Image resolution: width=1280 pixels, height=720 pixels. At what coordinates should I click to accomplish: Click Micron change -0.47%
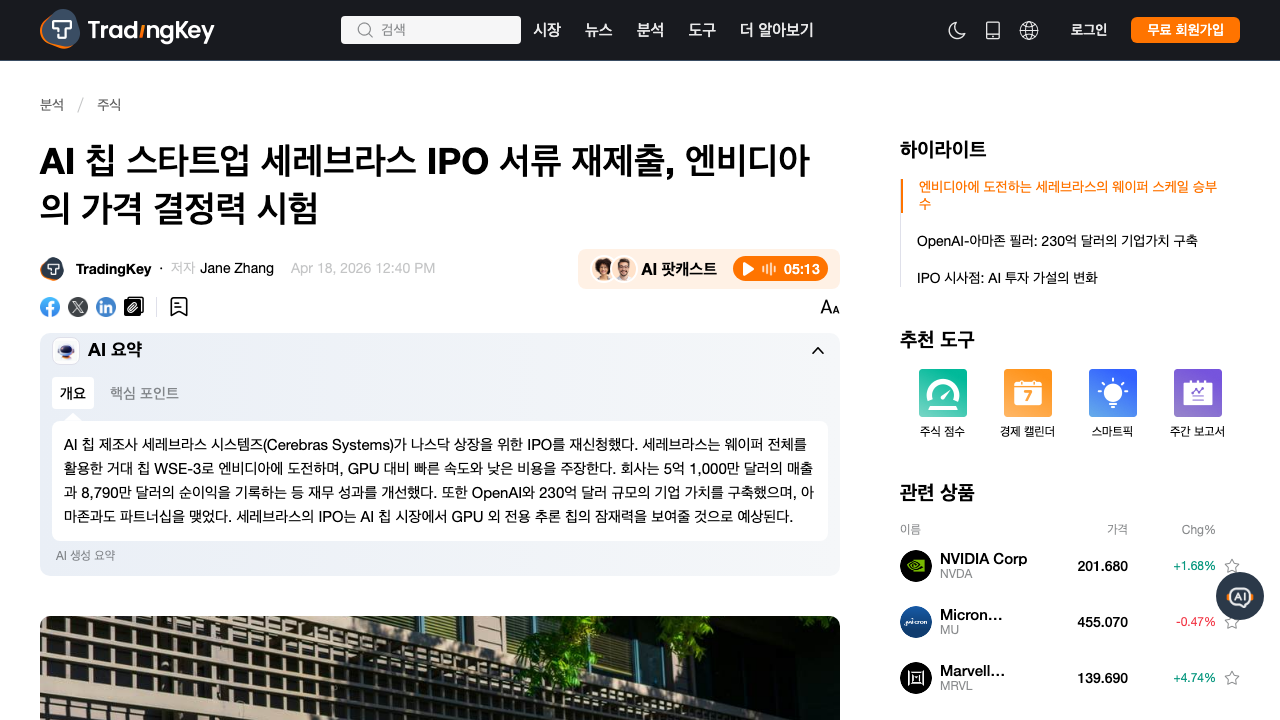pyautogui.click(x=1196, y=622)
